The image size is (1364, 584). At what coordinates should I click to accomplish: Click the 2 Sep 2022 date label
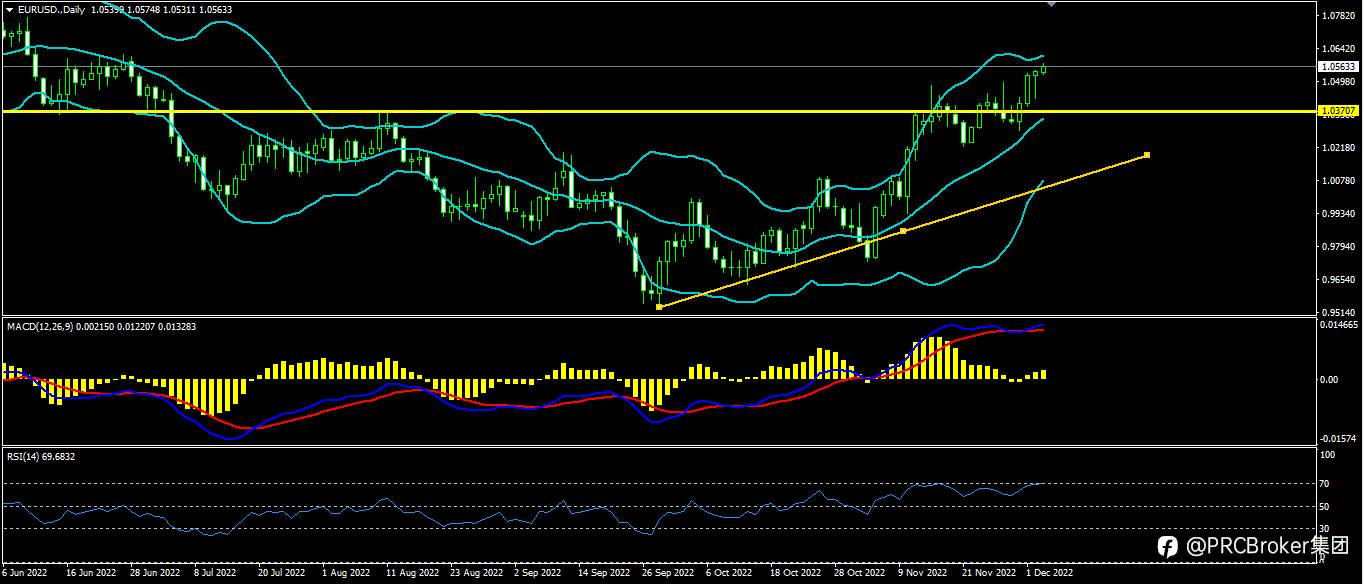[x=539, y=574]
